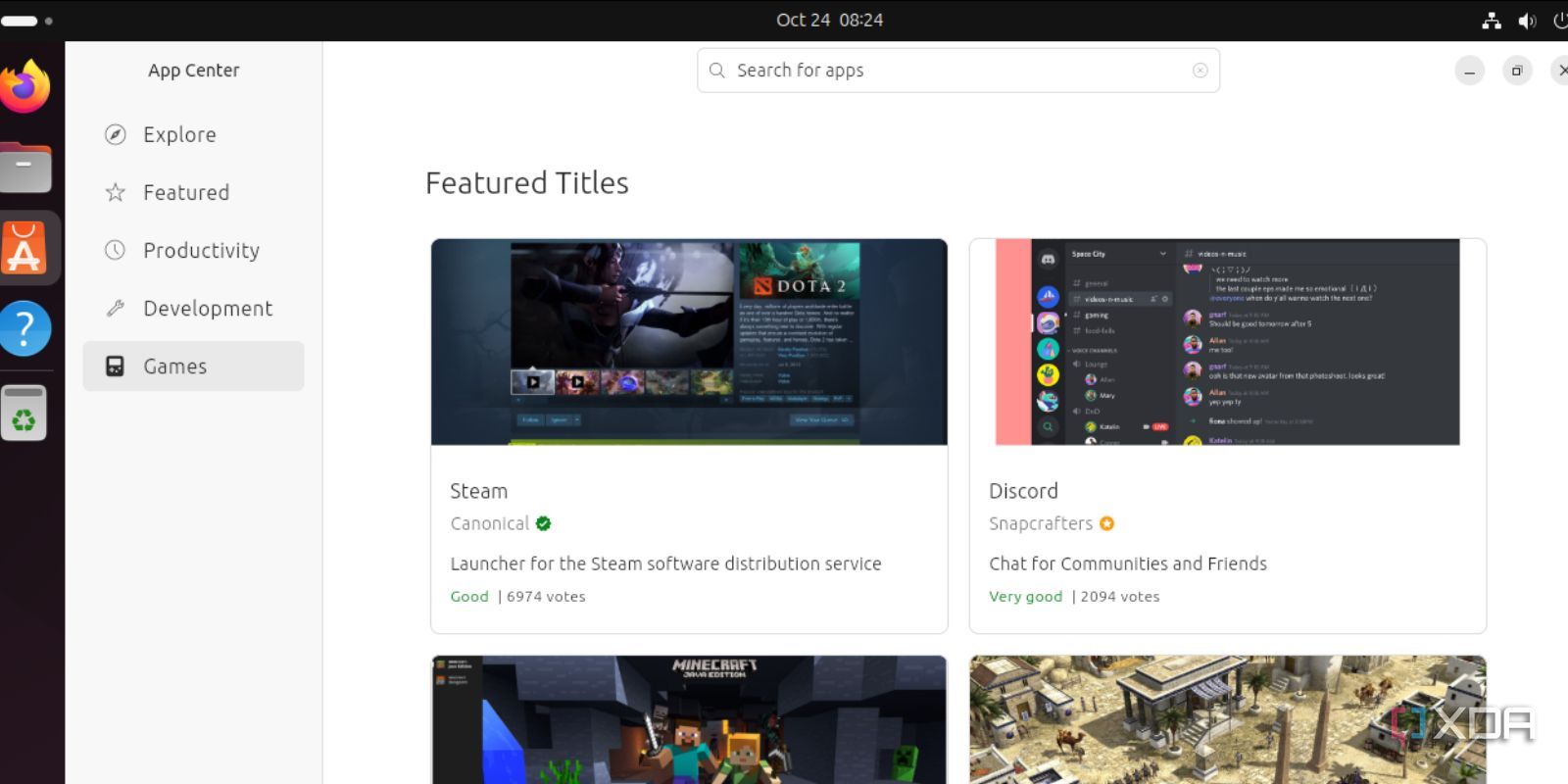Click the Canonical publisher name
The height and width of the screenshot is (784, 1568).
pyautogui.click(x=490, y=523)
